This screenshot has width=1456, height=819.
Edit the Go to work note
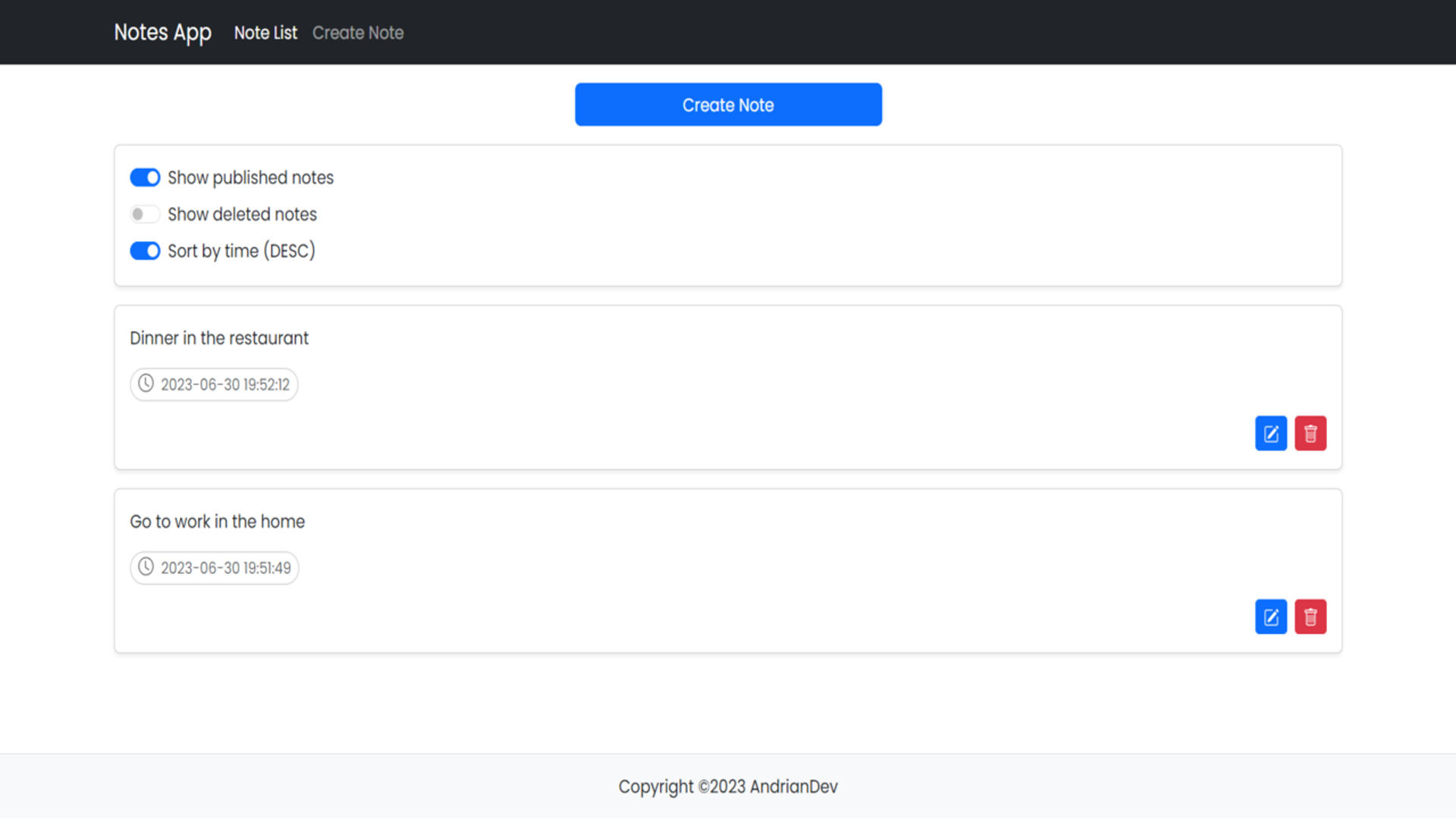[x=1271, y=617]
